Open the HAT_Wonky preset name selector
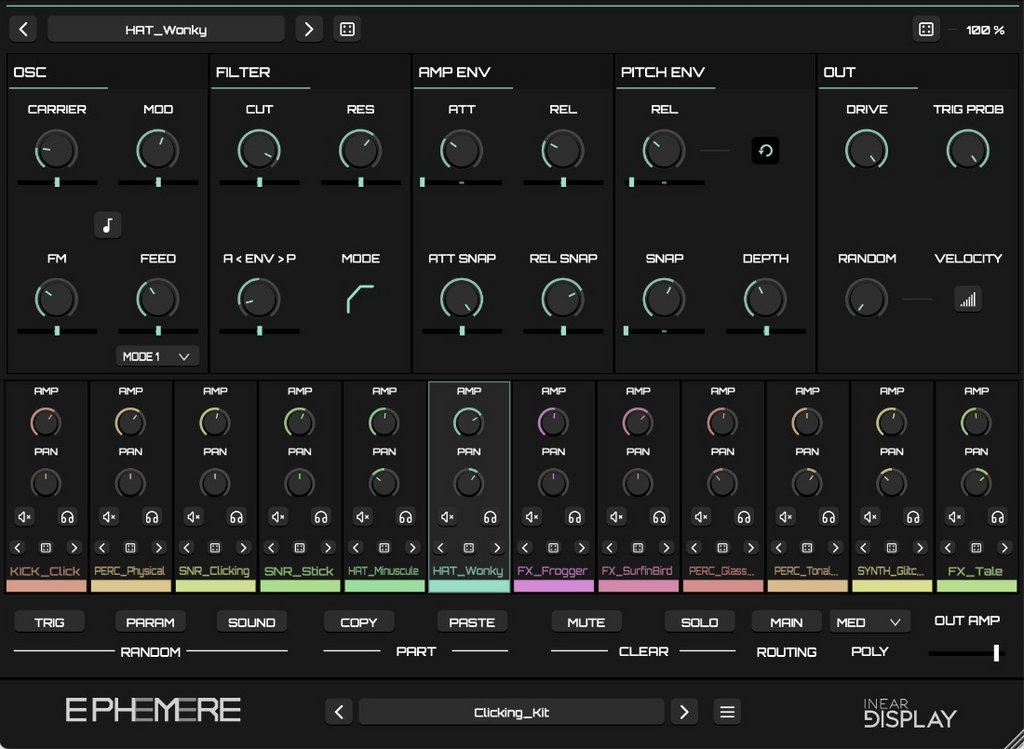This screenshot has height=749, width=1024. [166, 29]
